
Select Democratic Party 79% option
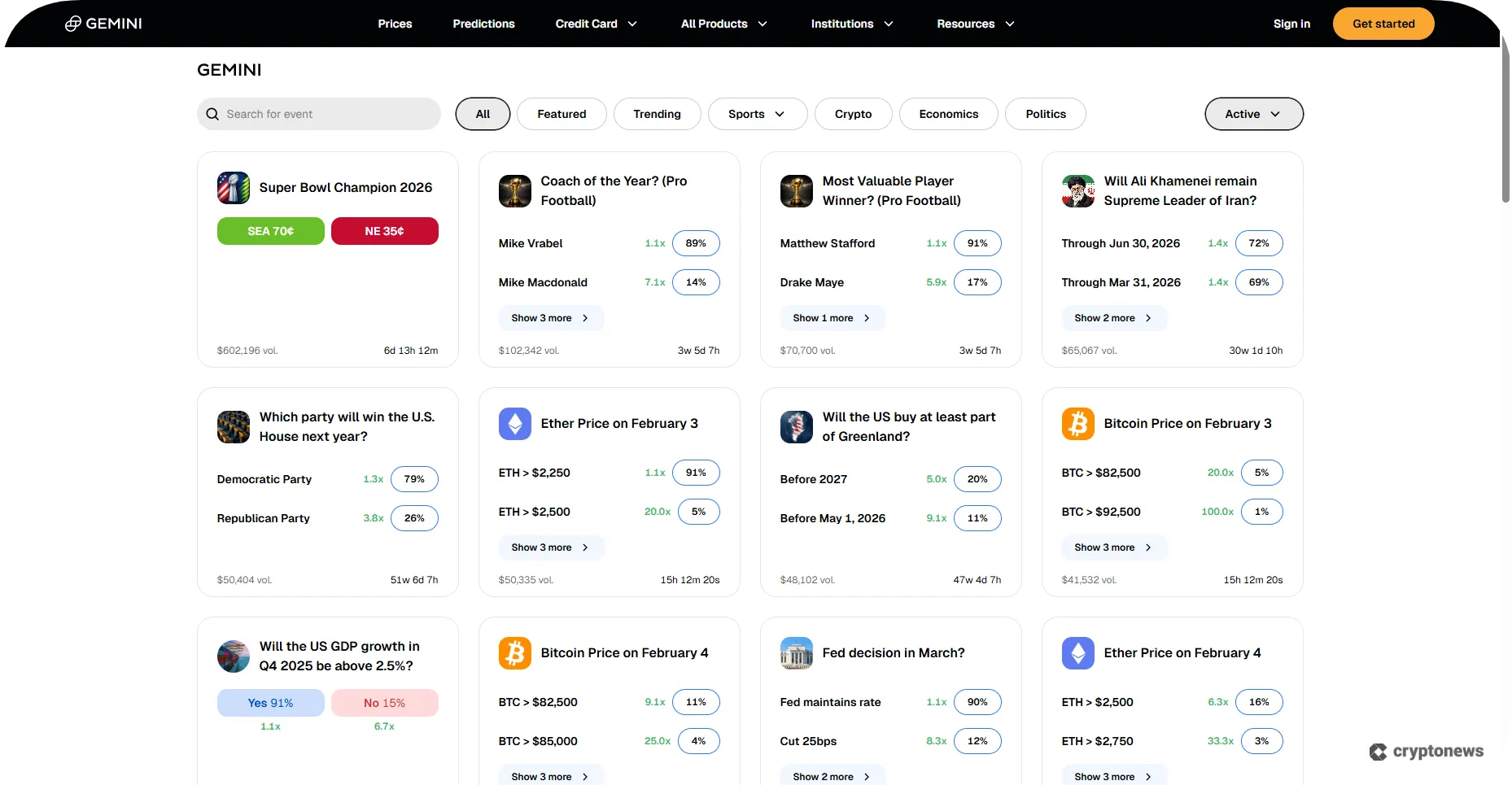point(414,479)
